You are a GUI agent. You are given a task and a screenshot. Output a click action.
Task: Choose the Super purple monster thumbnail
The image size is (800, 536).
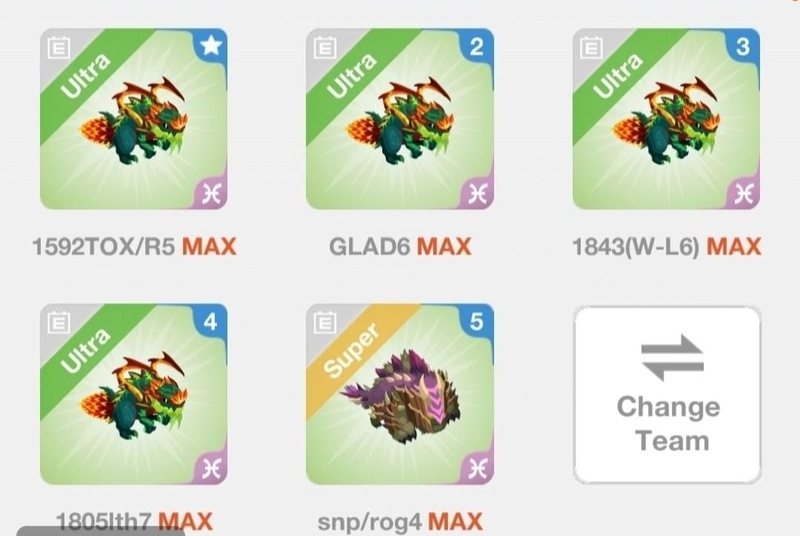[x=400, y=395]
